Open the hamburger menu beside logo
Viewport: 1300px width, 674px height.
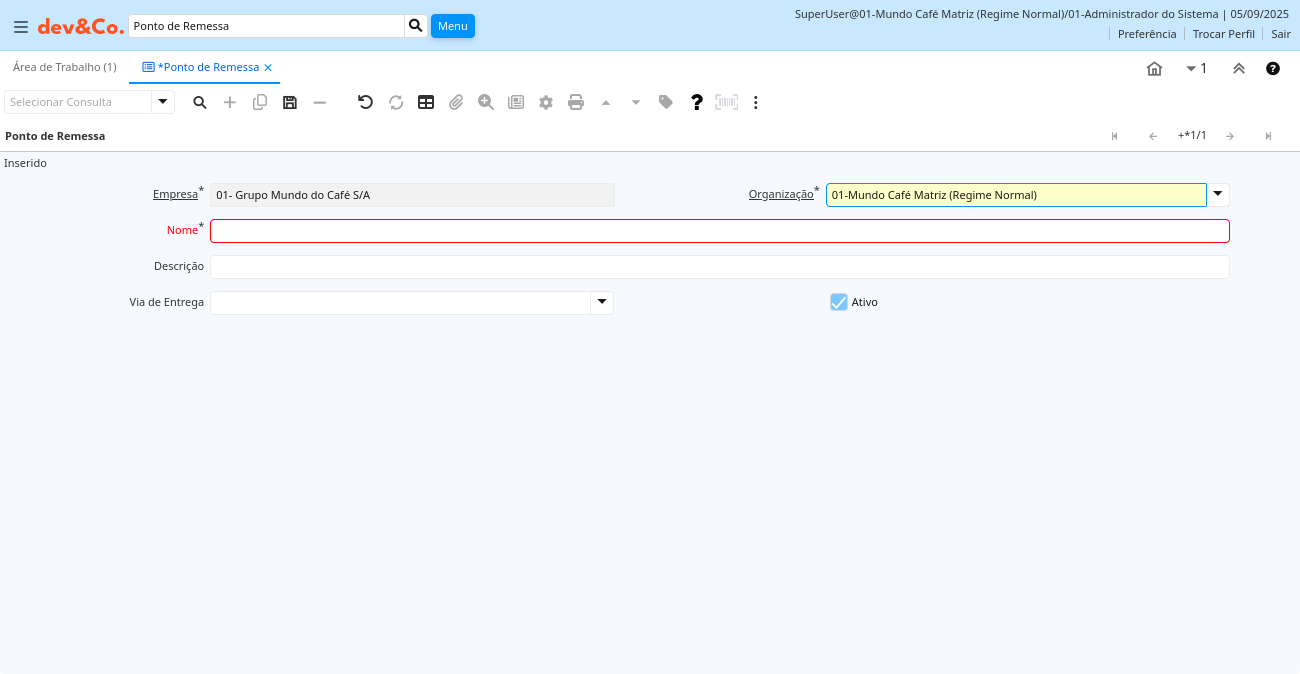(20, 27)
